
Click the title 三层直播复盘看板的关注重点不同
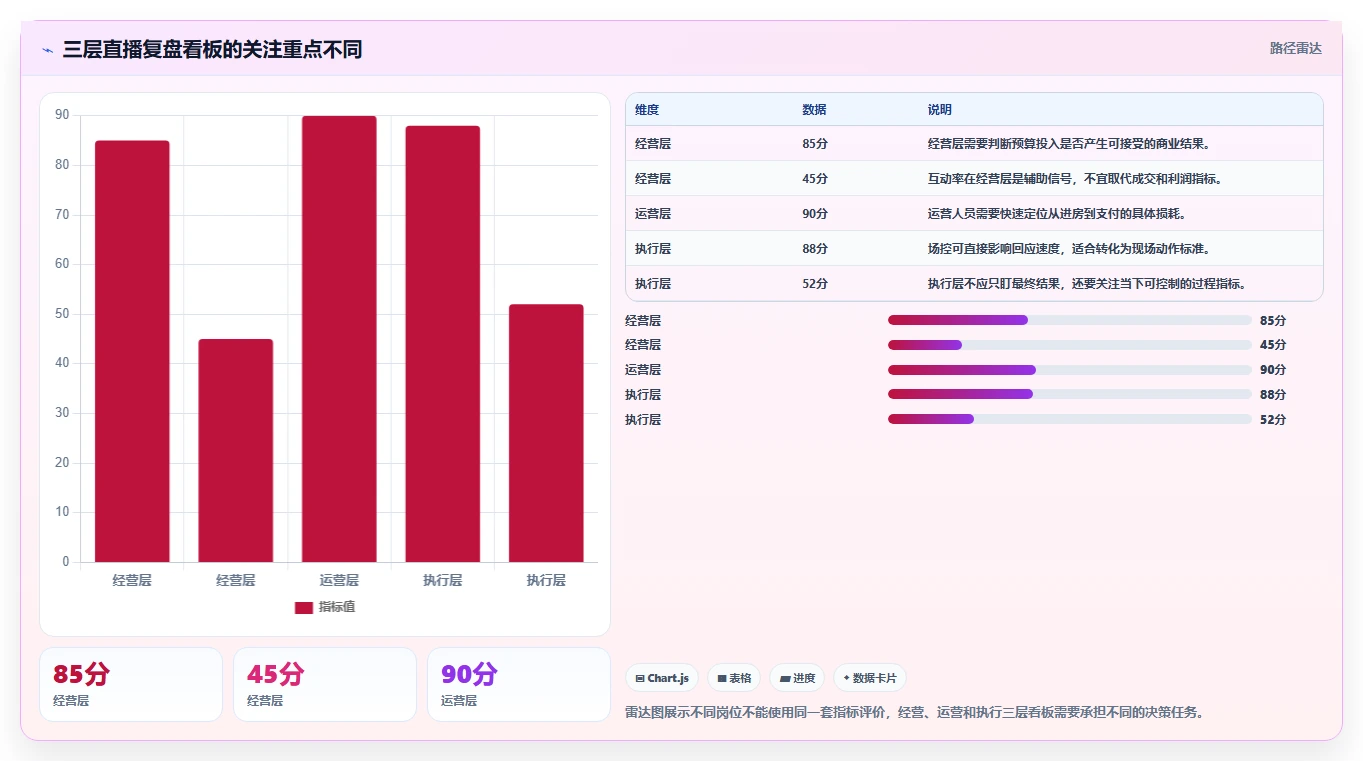[212, 49]
